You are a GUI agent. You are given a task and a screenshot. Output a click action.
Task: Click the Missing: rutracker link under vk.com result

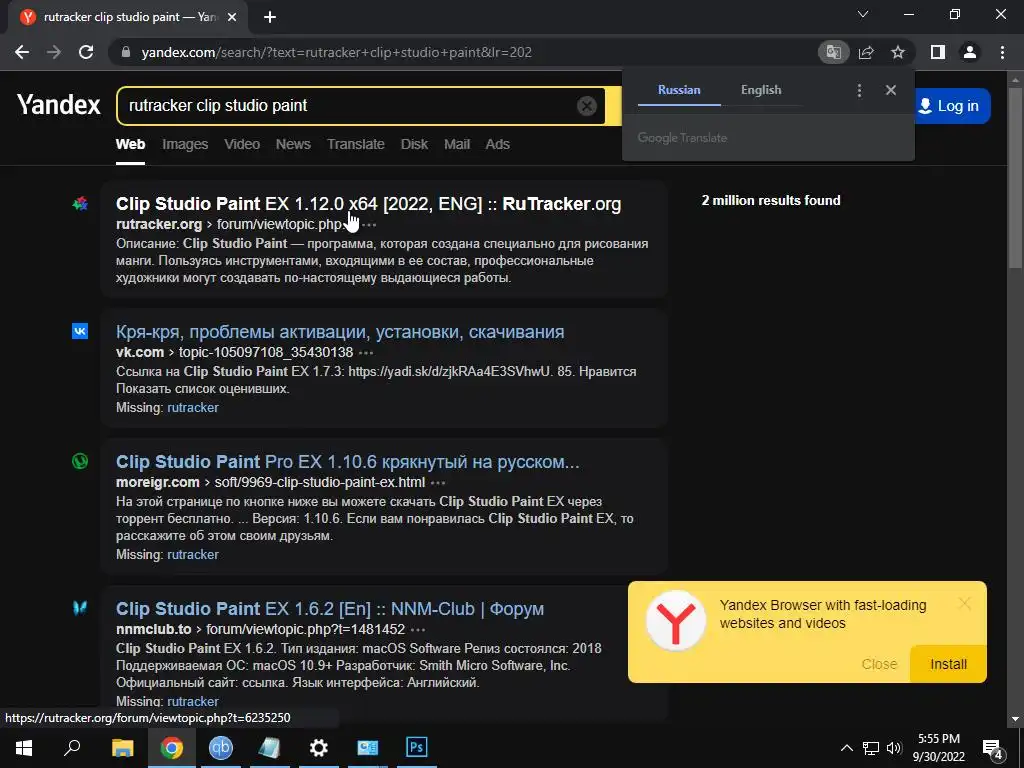[x=193, y=408]
